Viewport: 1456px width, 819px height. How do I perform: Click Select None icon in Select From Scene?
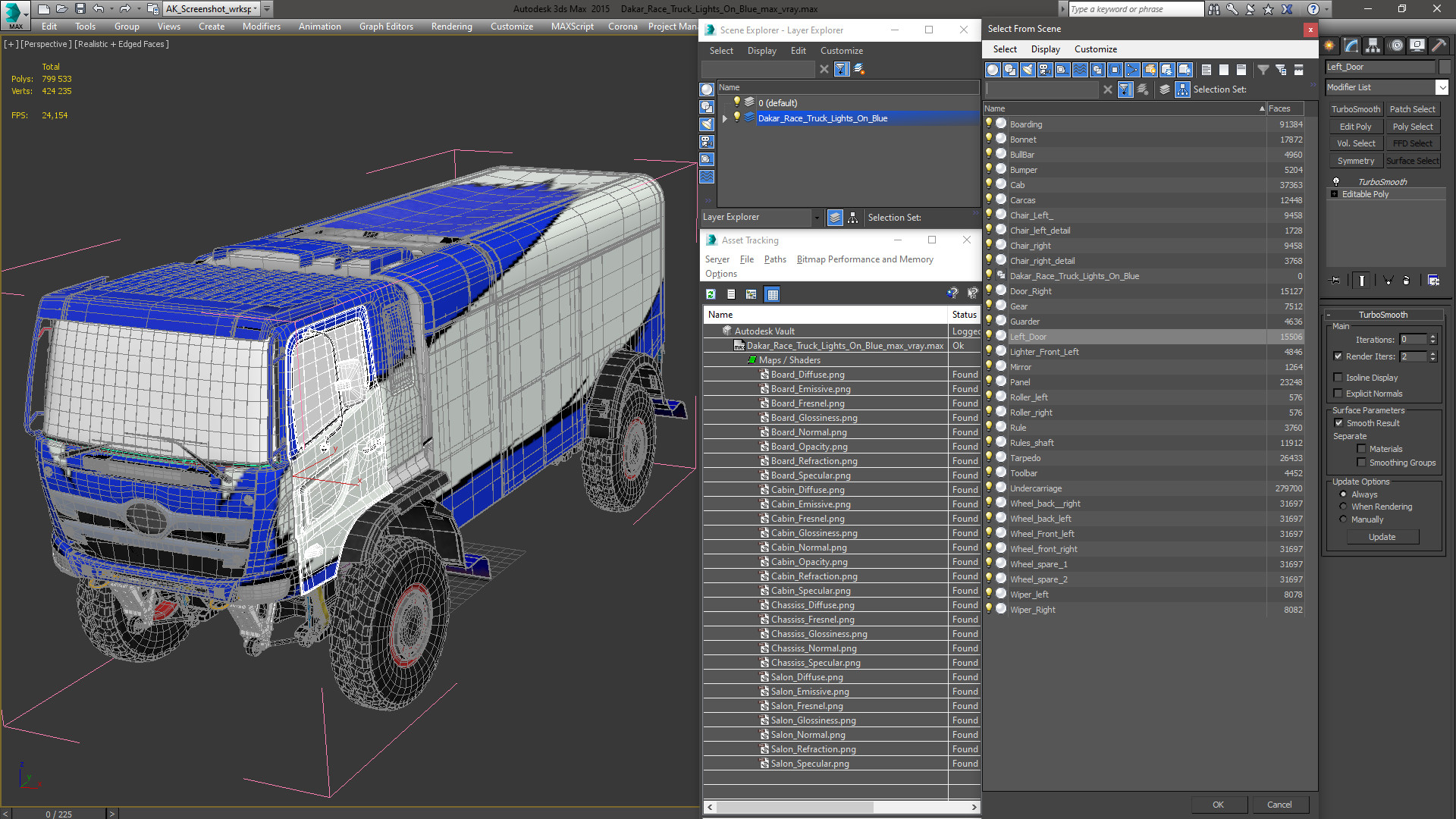coord(1224,70)
